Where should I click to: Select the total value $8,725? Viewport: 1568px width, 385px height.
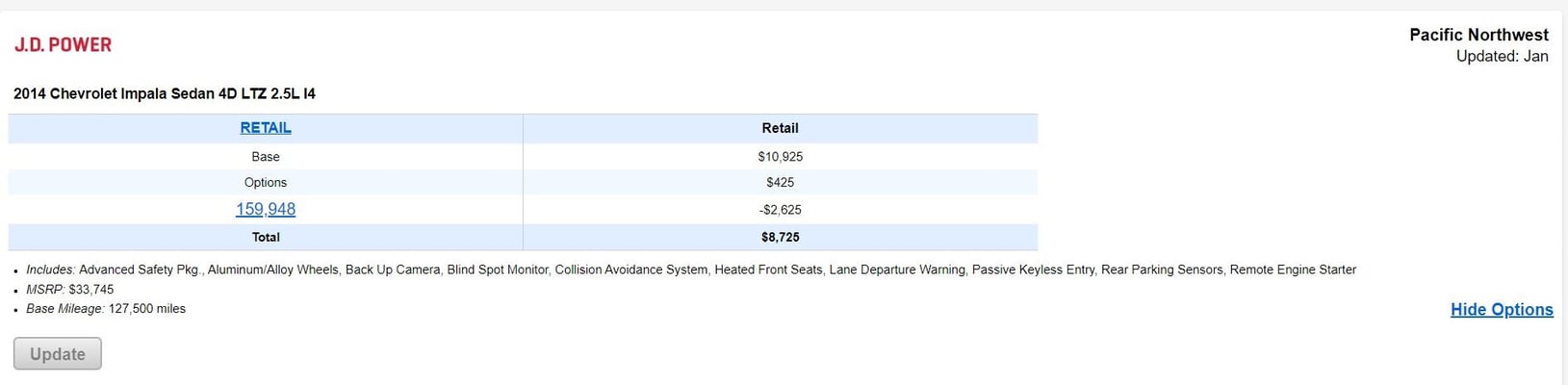[x=780, y=237]
